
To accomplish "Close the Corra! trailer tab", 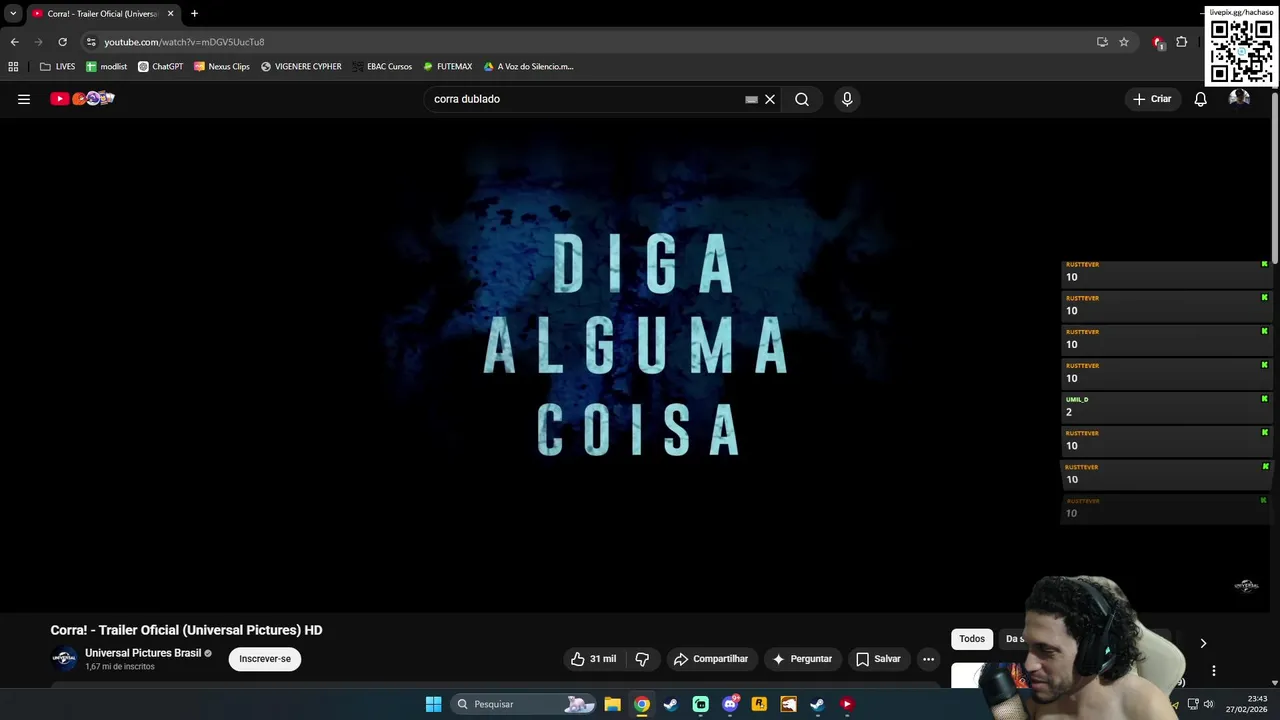I will [170, 14].
